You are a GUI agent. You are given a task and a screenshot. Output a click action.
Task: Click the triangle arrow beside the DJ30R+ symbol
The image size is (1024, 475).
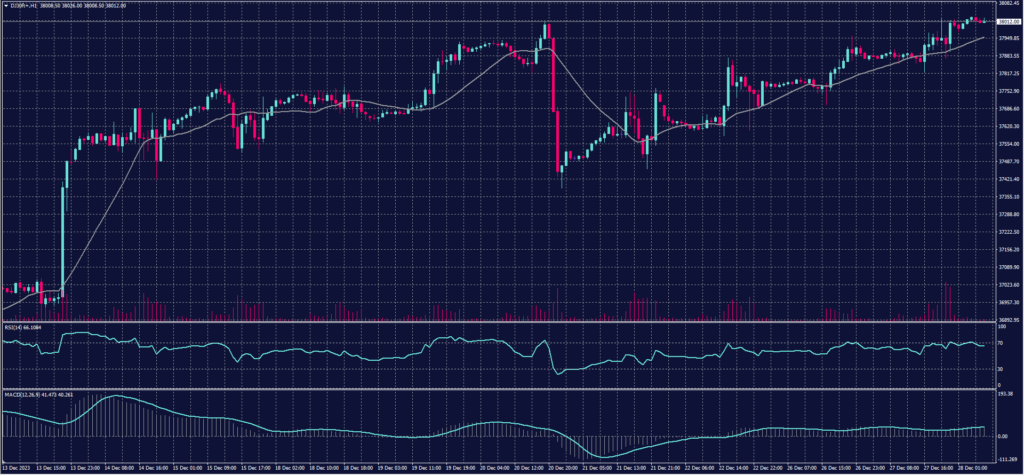click(x=4, y=4)
